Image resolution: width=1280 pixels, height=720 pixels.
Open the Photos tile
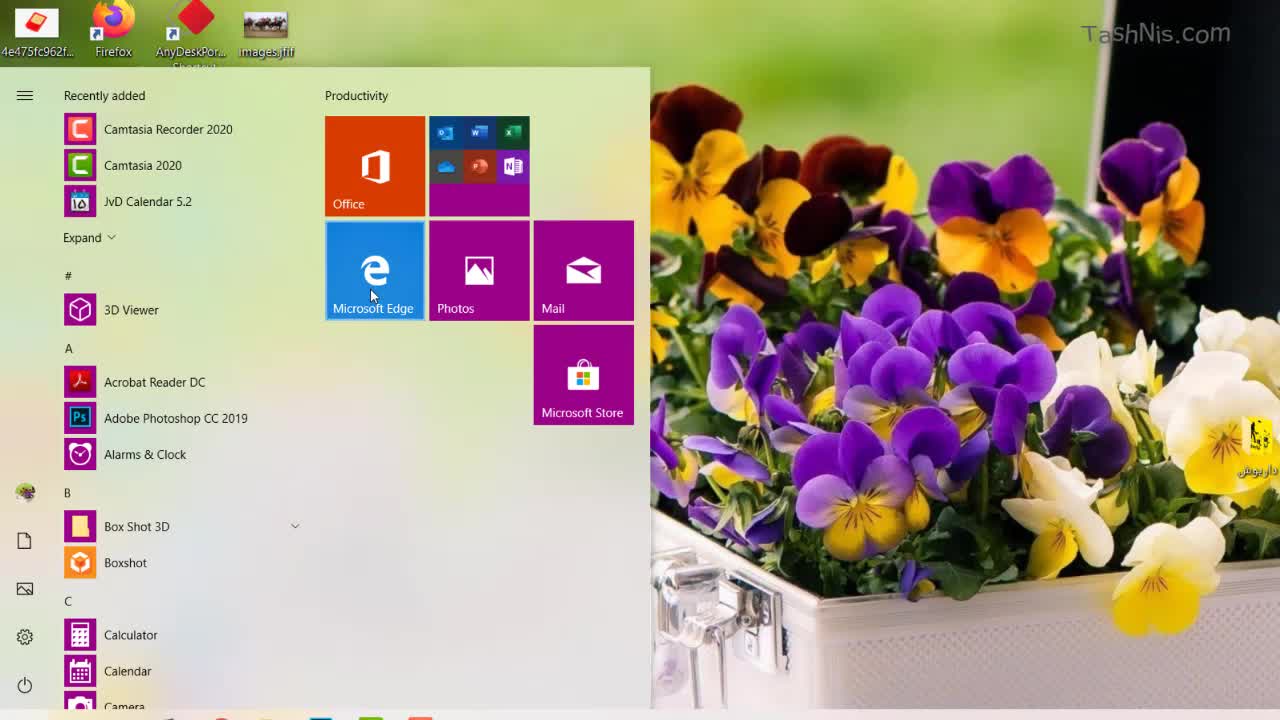point(479,271)
